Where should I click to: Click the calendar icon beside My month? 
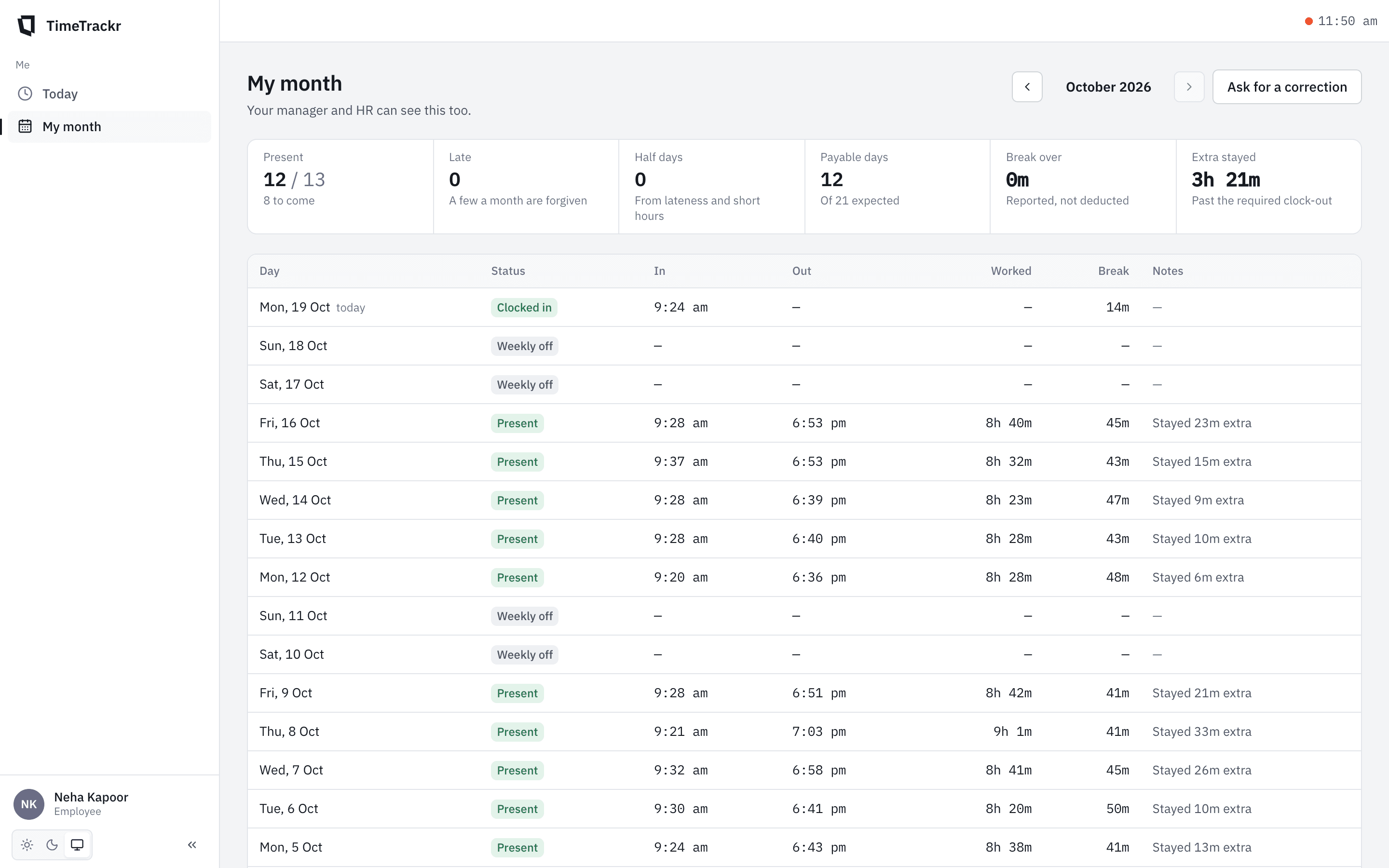(25, 126)
